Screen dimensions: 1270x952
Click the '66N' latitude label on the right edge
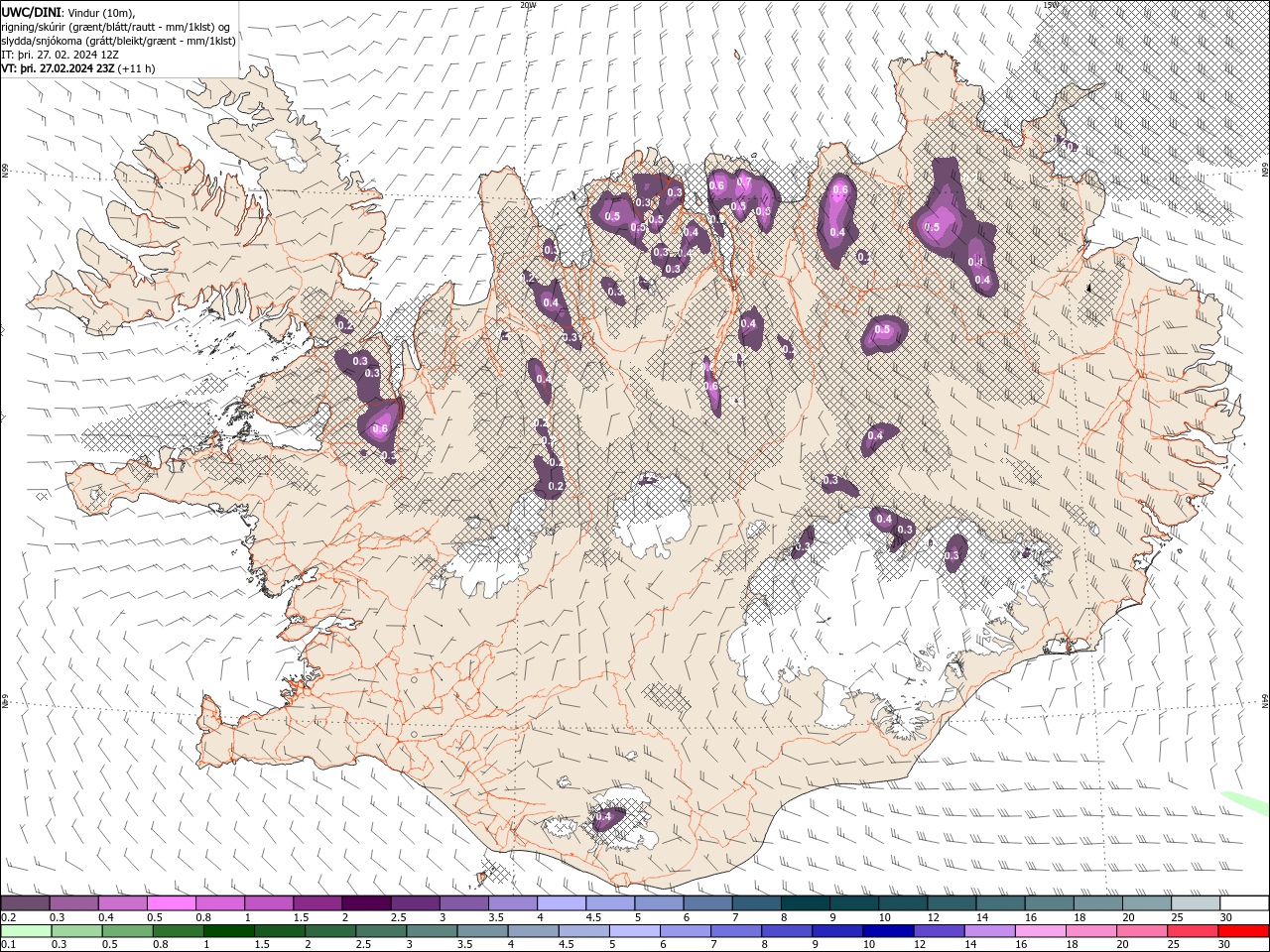pos(1265,171)
